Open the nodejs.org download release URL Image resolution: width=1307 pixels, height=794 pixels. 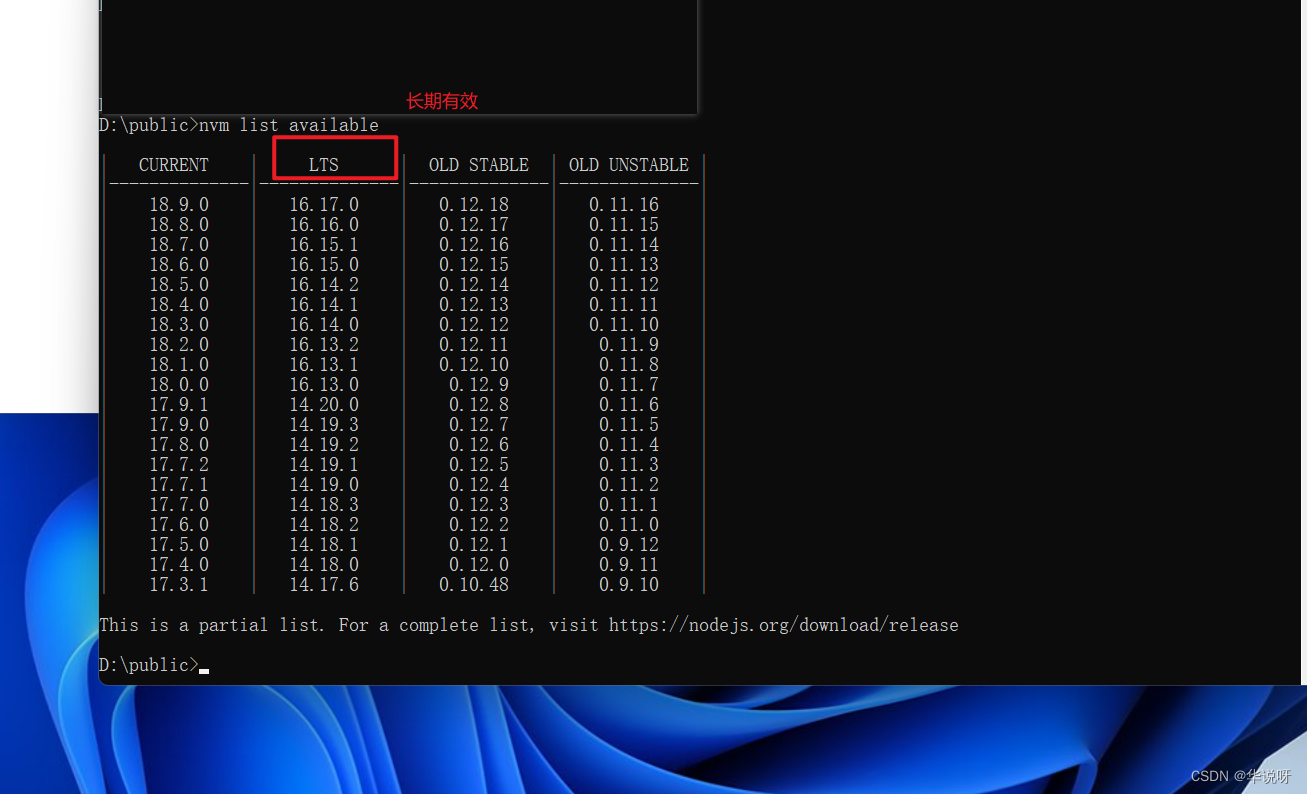tap(784, 625)
